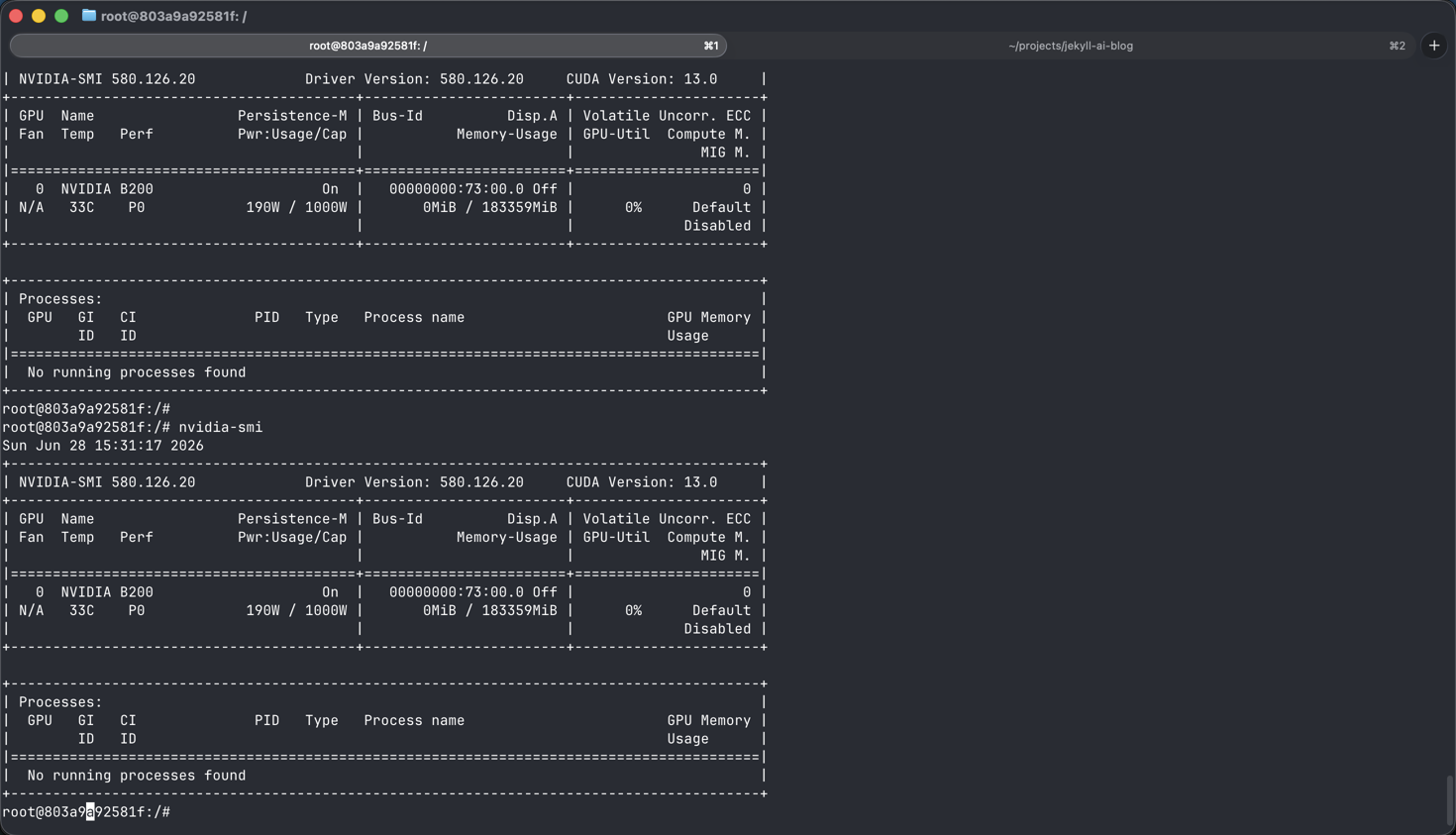
Task: Click CUDA Version: 13.0 in top table
Action: 642,79
